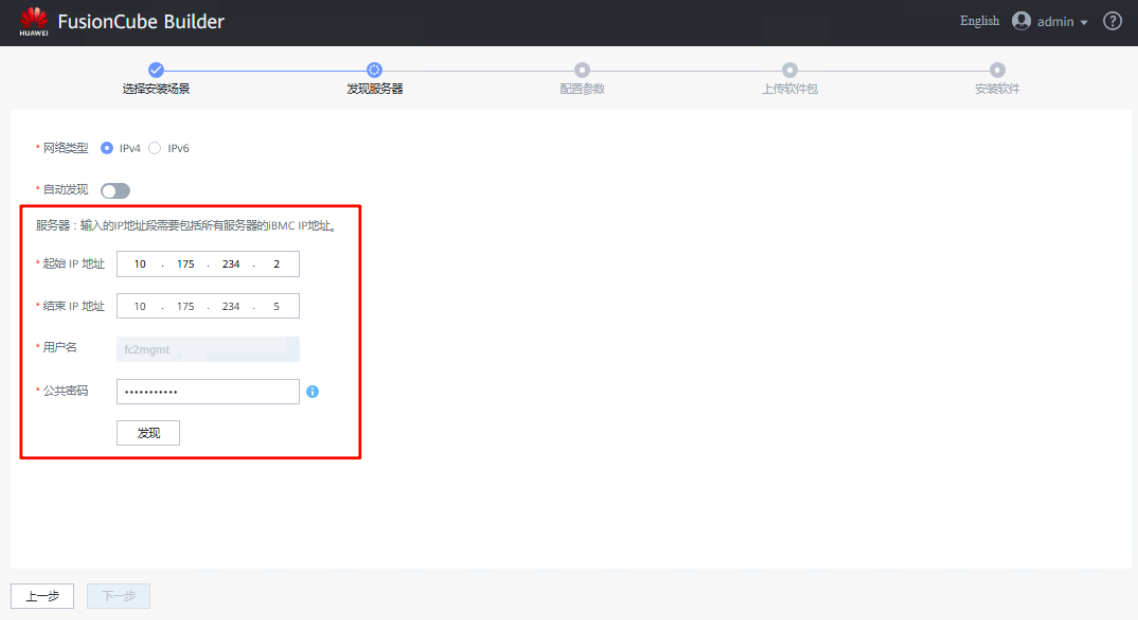Expand the admin account dropdown
Image resolution: width=1138 pixels, height=620 pixels.
click(1084, 23)
